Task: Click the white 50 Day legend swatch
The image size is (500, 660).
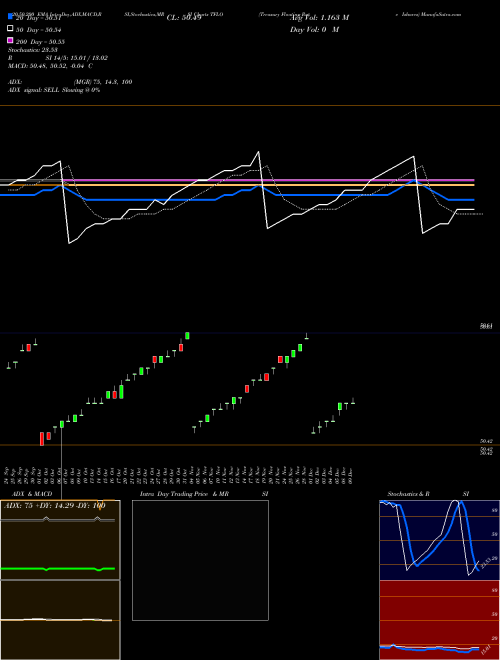Action: click(x=10, y=29)
